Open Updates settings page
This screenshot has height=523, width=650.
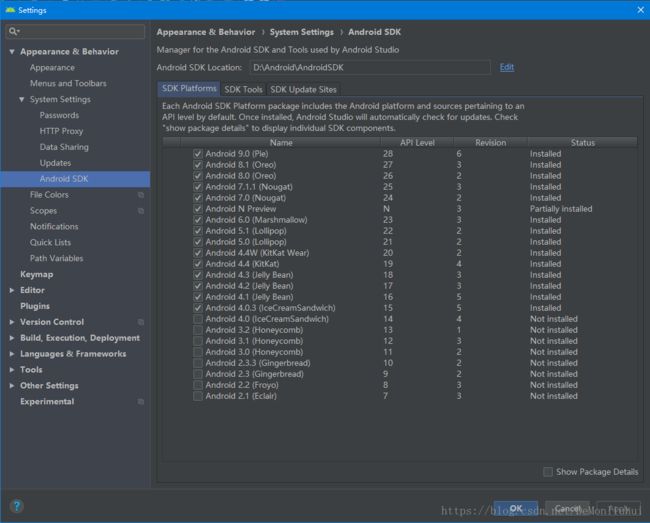pyautogui.click(x=55, y=163)
